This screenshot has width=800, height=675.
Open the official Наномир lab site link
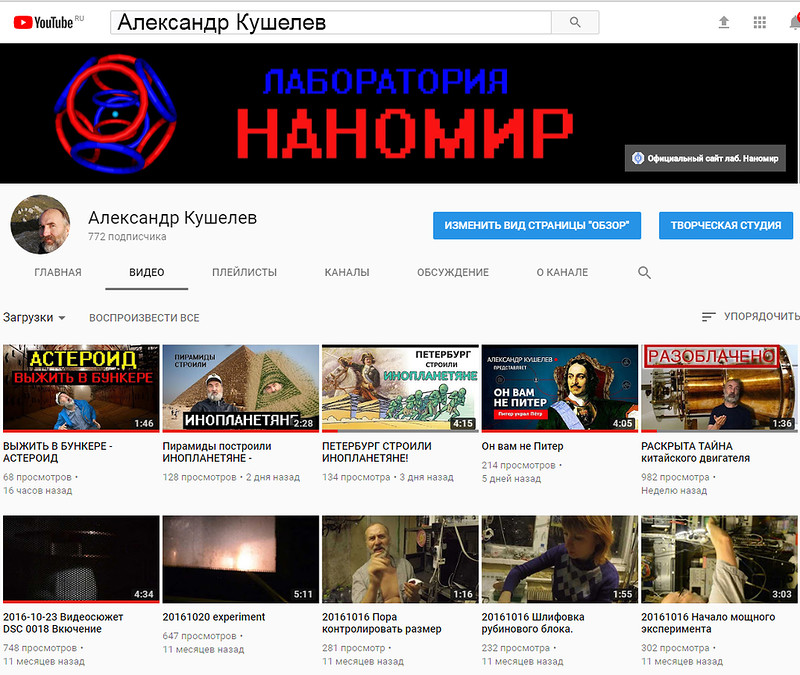coord(706,158)
